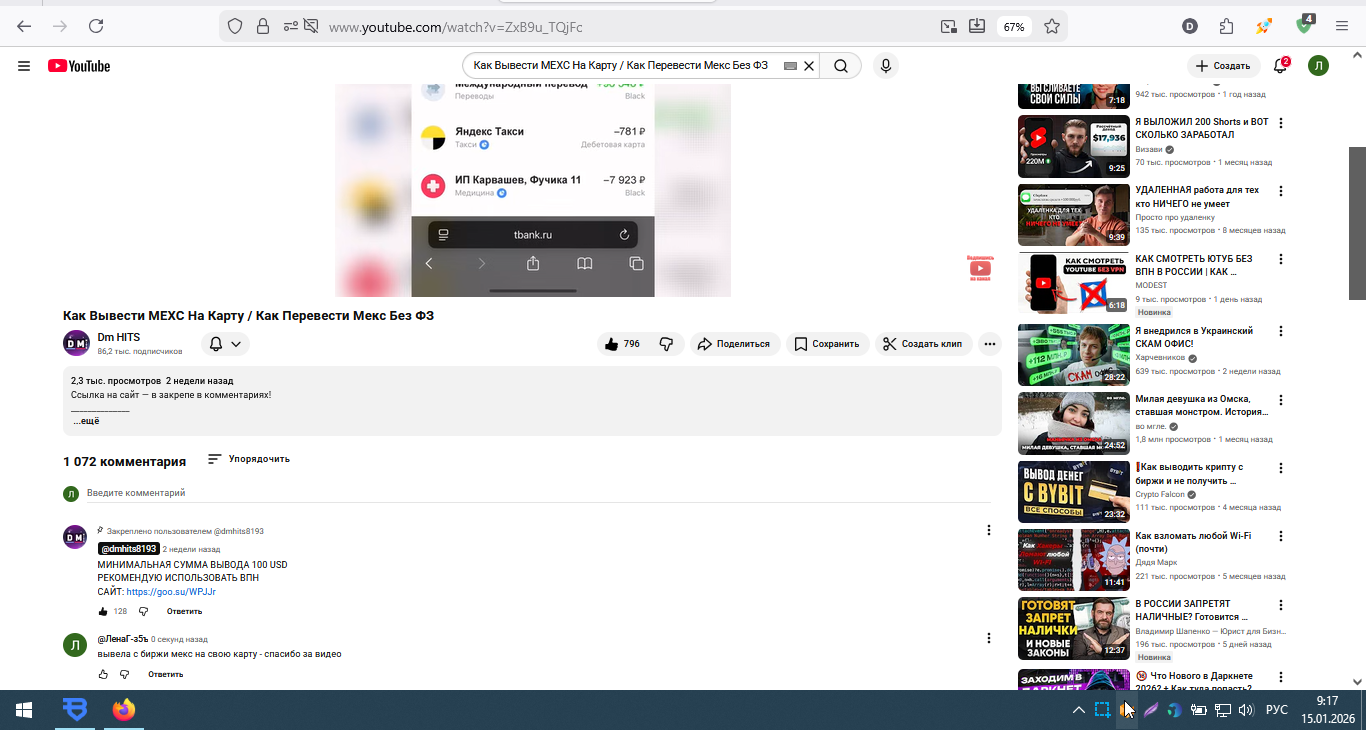Open the @dmhits8193 author badge

pyautogui.click(x=128, y=549)
